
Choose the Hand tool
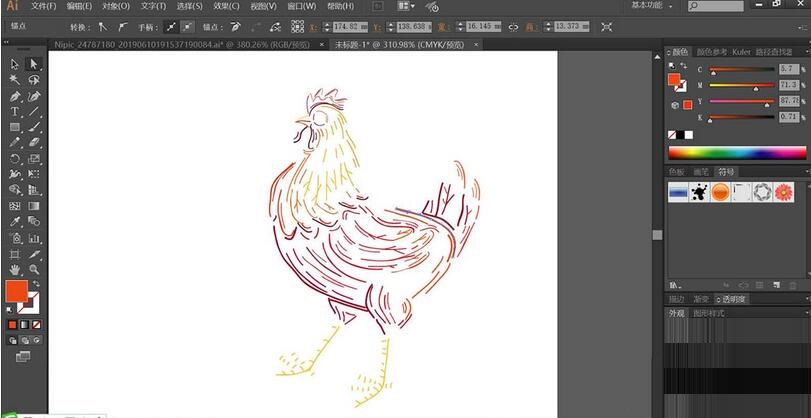tap(15, 270)
